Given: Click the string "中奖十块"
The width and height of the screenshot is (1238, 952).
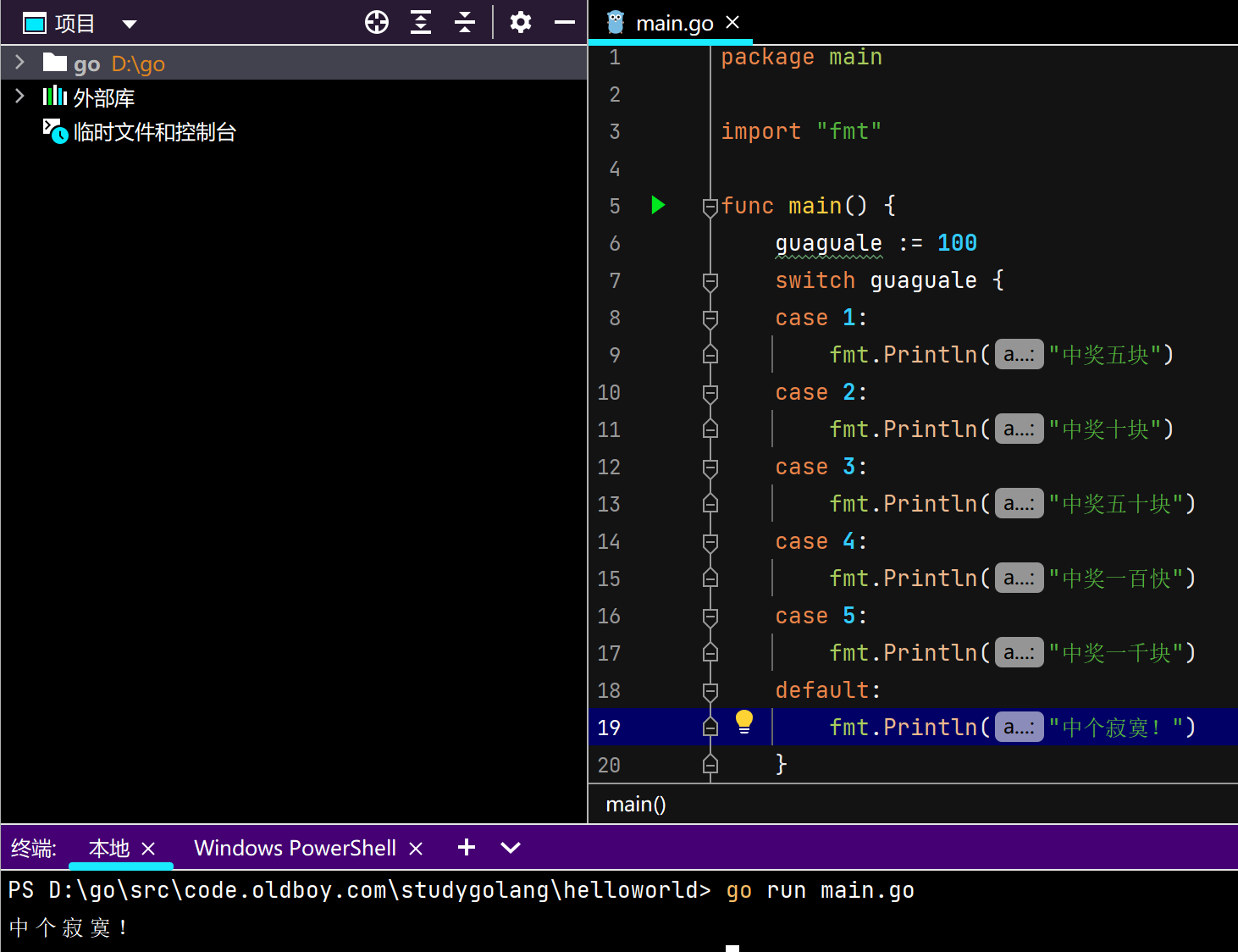Looking at the screenshot, I should tap(1105, 429).
